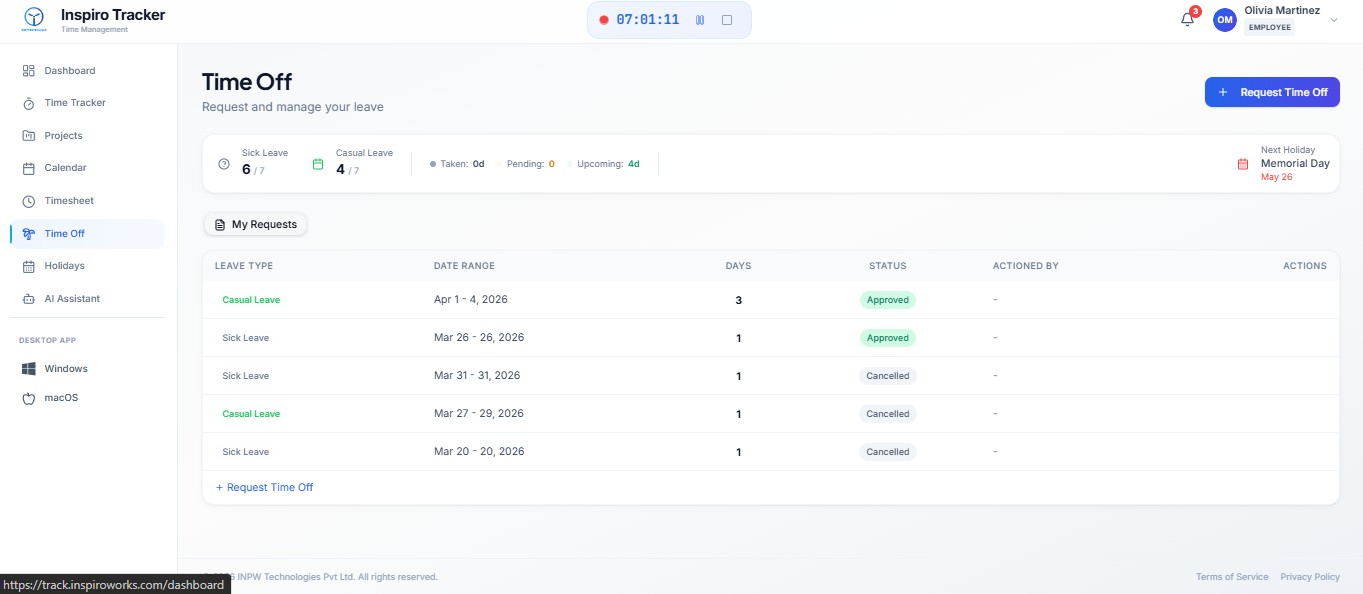
Task: Expand the Olivia Martinez account menu
Action: 1333,20
